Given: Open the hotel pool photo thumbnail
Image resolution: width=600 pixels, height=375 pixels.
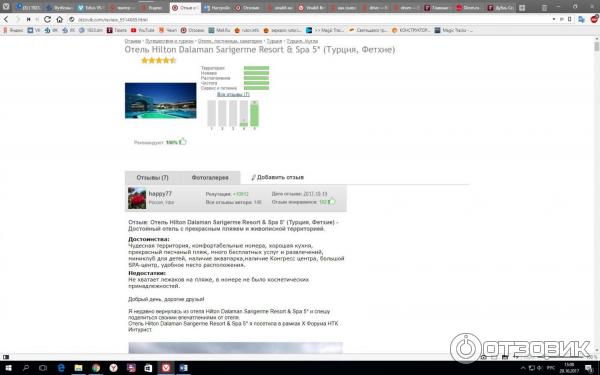Looking at the screenshot, I should (x=161, y=100).
